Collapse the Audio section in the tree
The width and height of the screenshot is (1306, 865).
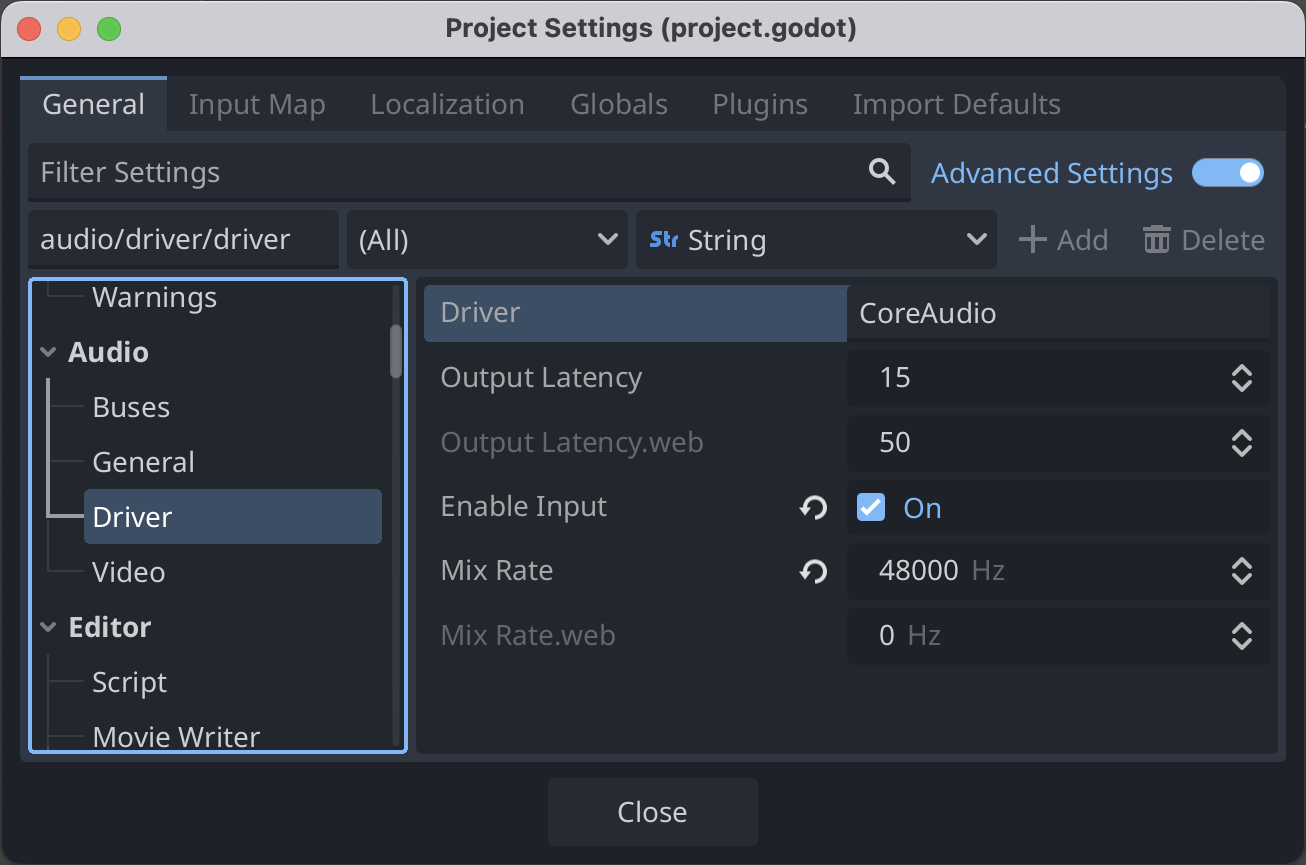click(47, 352)
